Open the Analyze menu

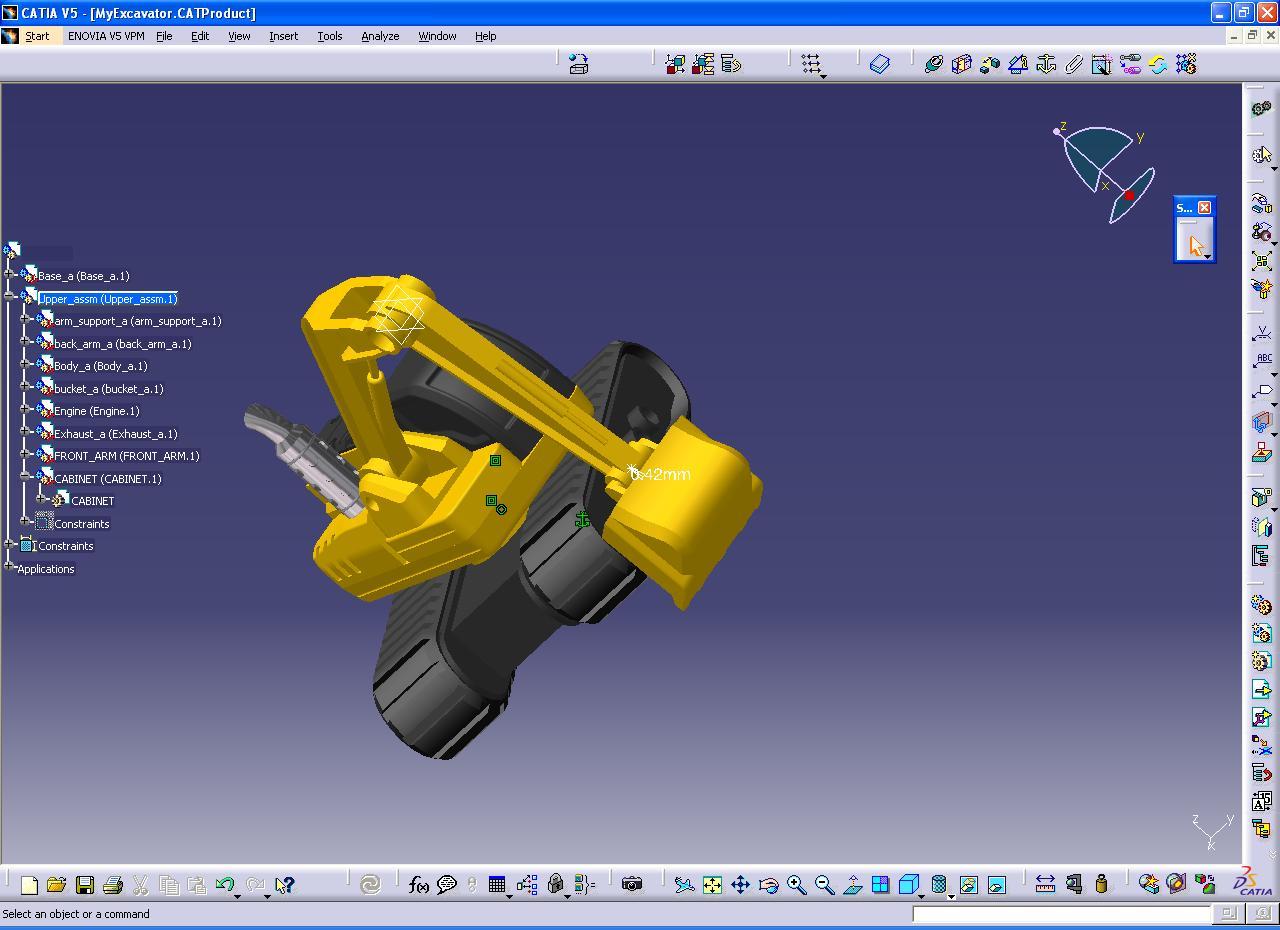pyautogui.click(x=380, y=36)
